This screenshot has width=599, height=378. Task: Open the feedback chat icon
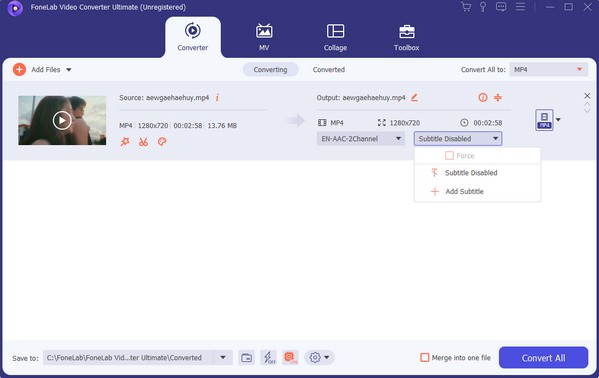click(x=501, y=7)
